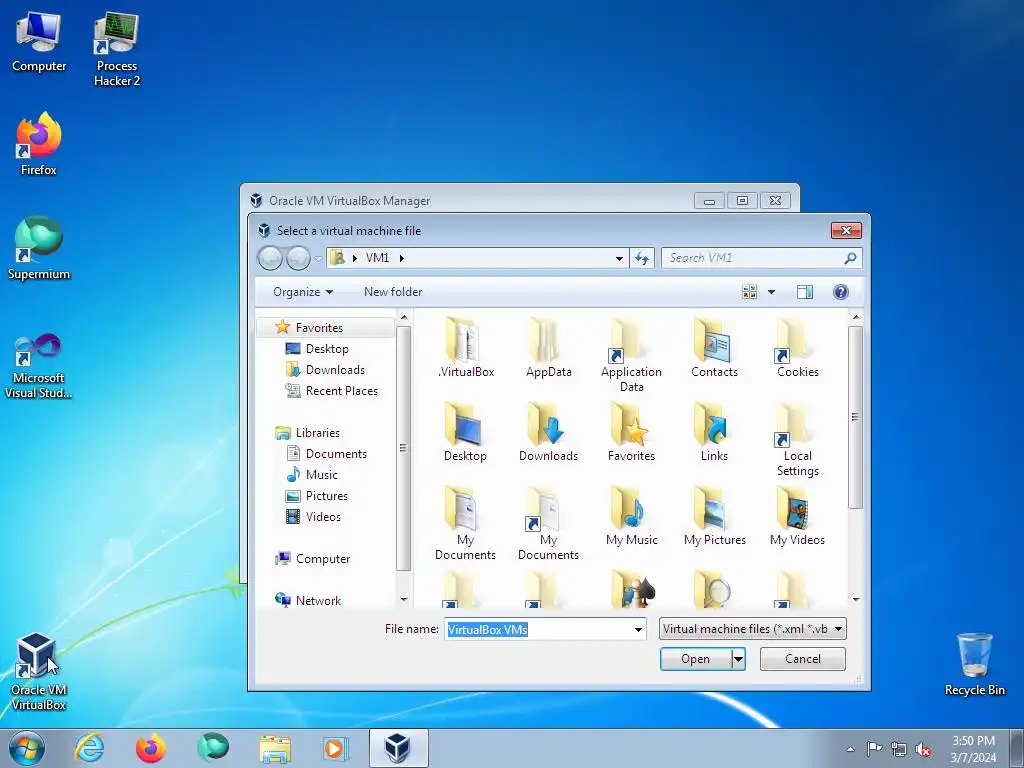
Task: Open the My Pictures folder
Action: tap(714, 517)
